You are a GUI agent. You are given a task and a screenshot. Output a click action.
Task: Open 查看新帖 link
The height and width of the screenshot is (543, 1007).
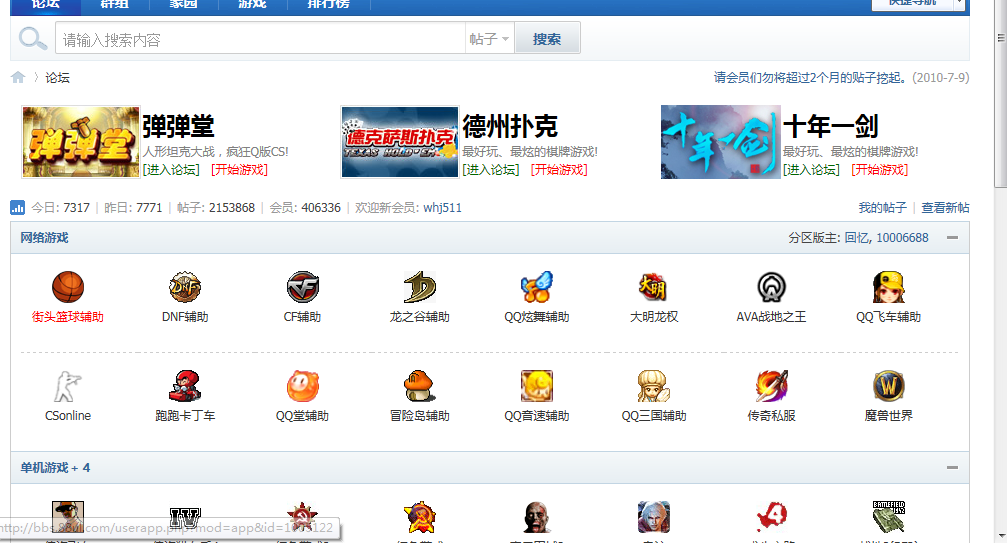click(x=945, y=207)
